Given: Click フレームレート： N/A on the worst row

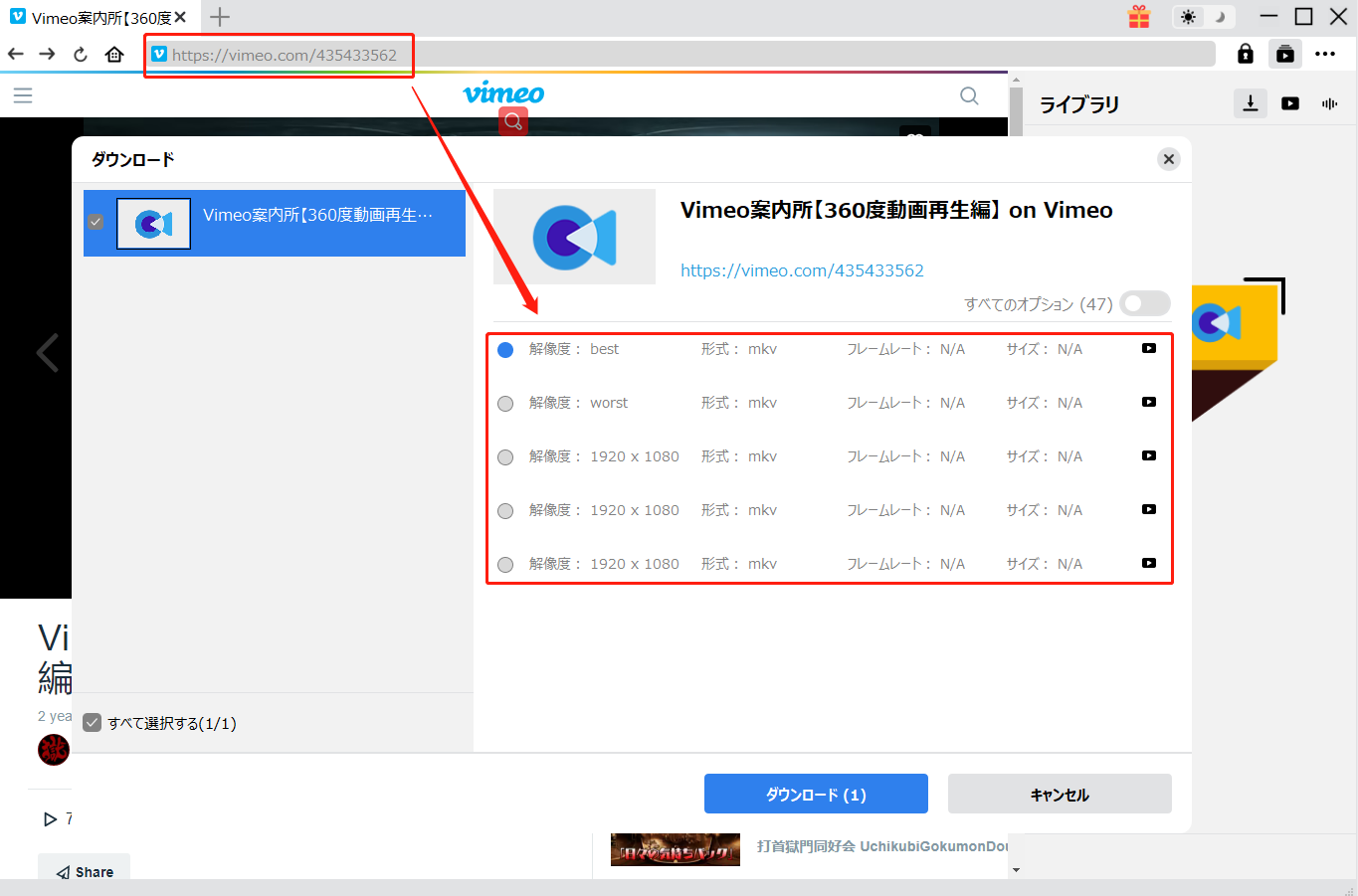Looking at the screenshot, I should 906,403.
